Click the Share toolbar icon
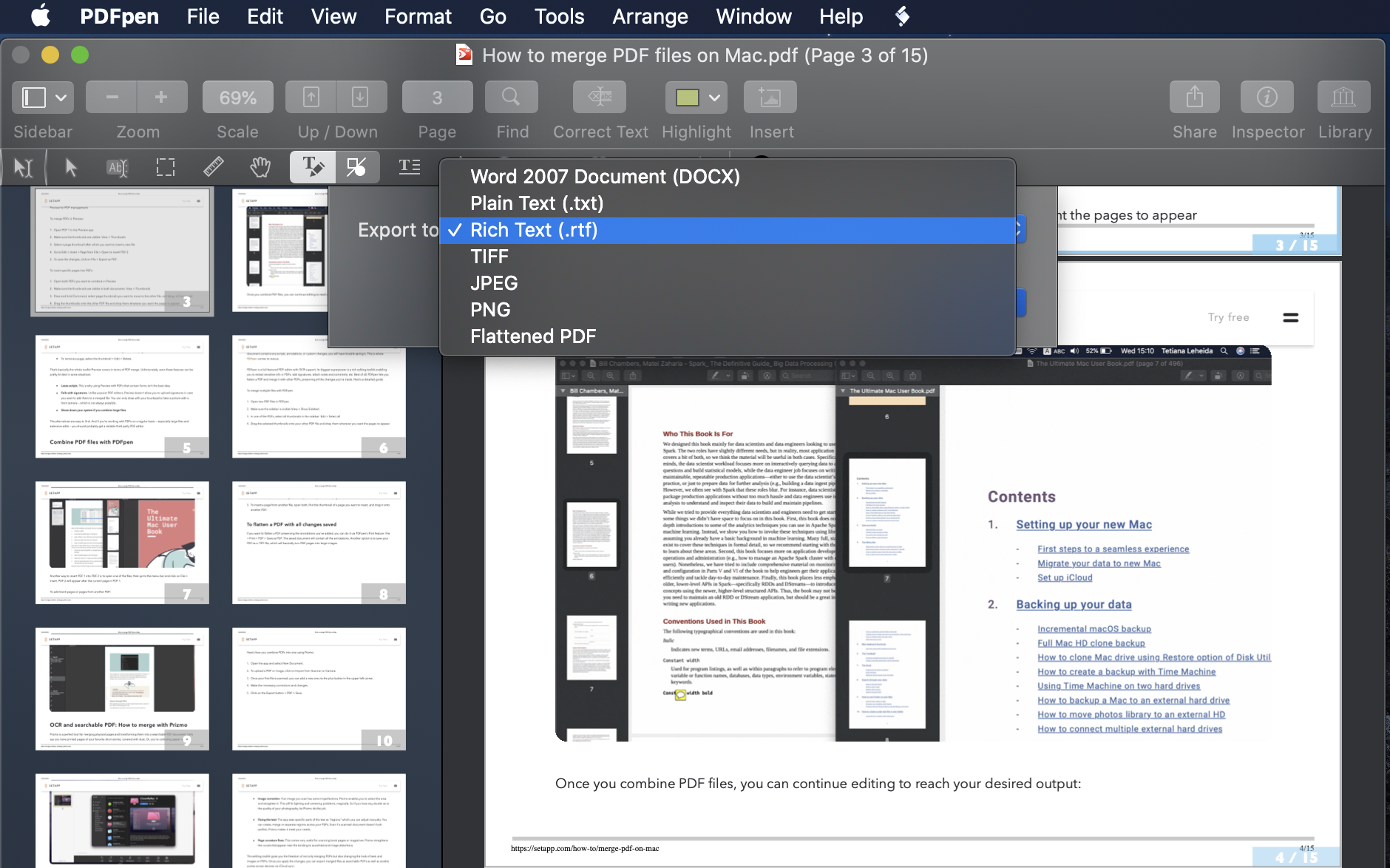 coord(1194,98)
